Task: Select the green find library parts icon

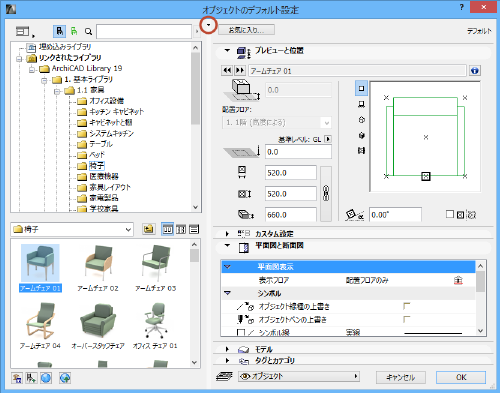Action: pos(74,31)
